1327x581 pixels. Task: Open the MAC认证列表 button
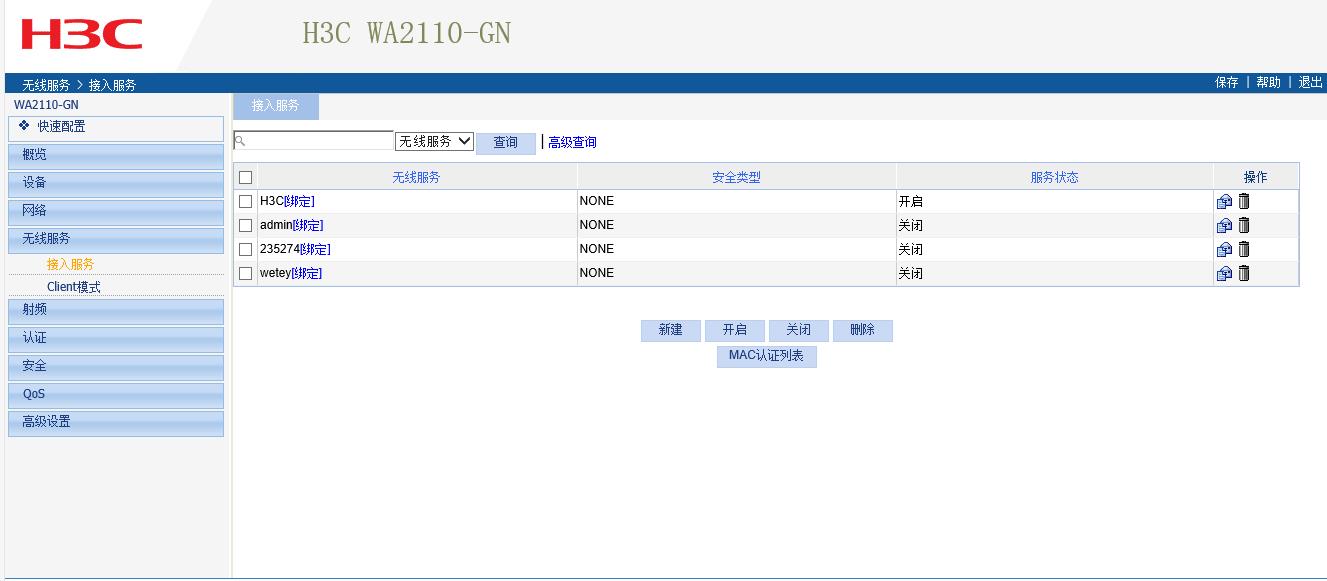coord(767,356)
